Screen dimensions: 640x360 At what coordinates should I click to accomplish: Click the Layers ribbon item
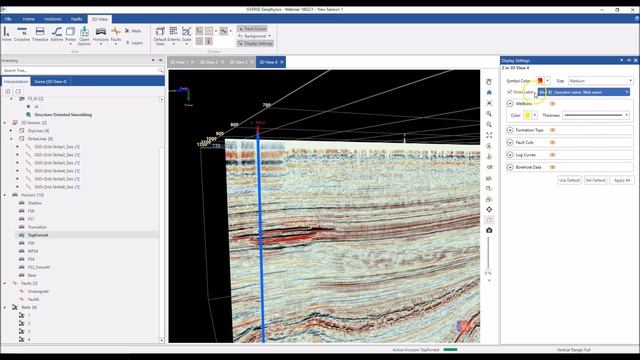tap(134, 42)
